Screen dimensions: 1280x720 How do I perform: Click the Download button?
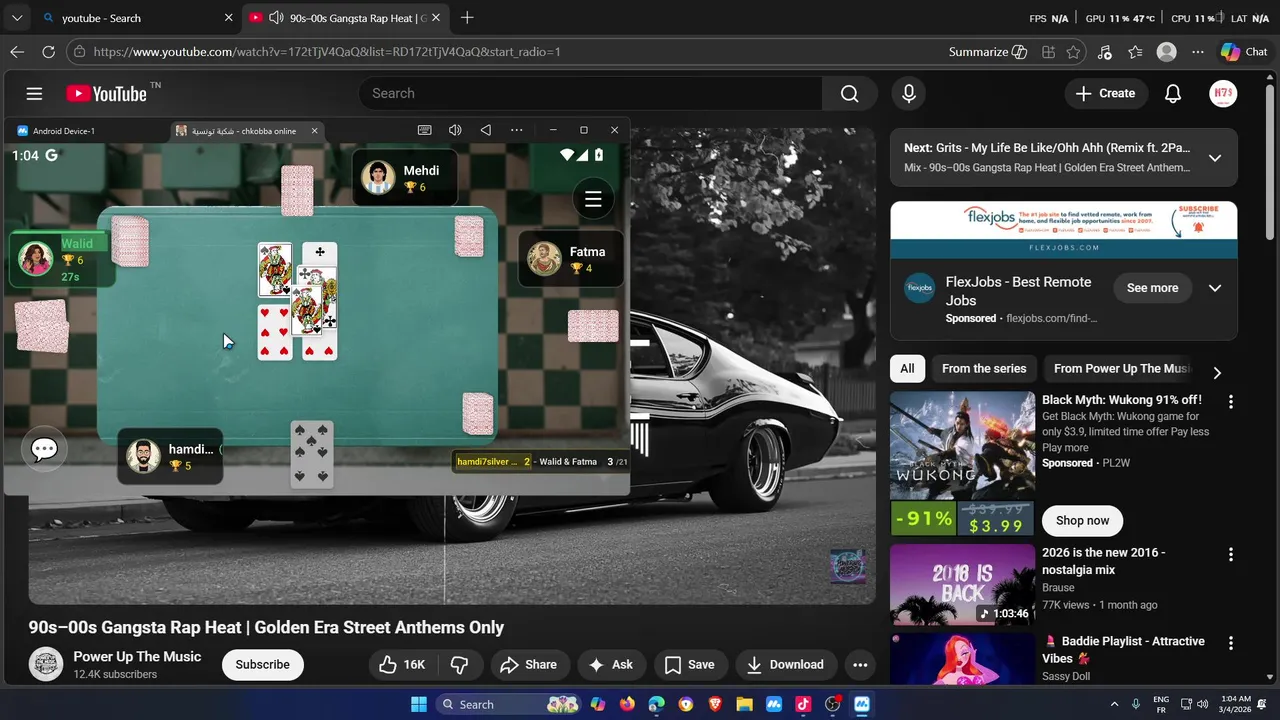click(x=786, y=665)
